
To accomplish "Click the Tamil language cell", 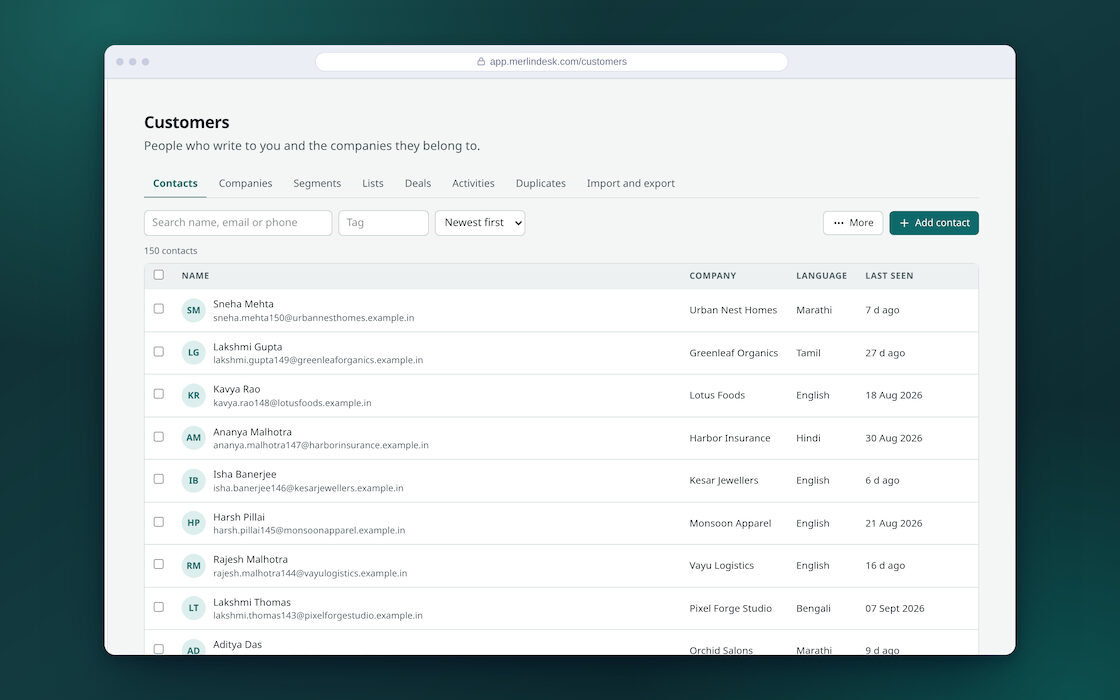I will pos(809,353).
